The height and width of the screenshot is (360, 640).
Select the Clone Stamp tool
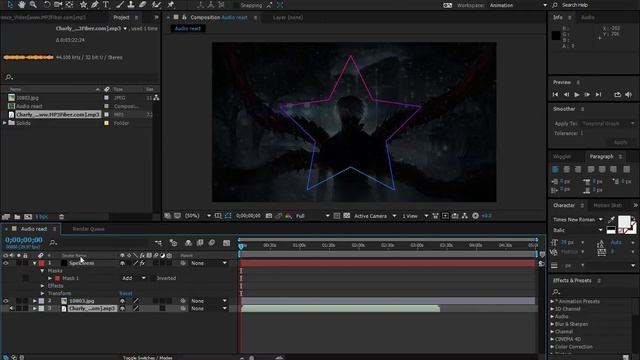(x=131, y=4)
